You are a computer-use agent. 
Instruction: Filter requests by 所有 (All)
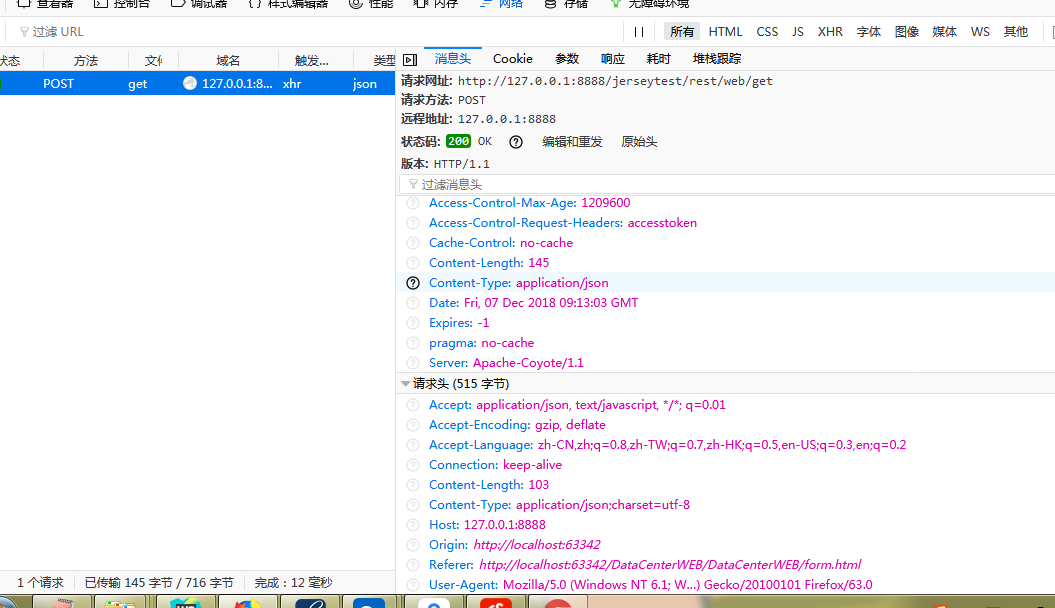[x=682, y=32]
